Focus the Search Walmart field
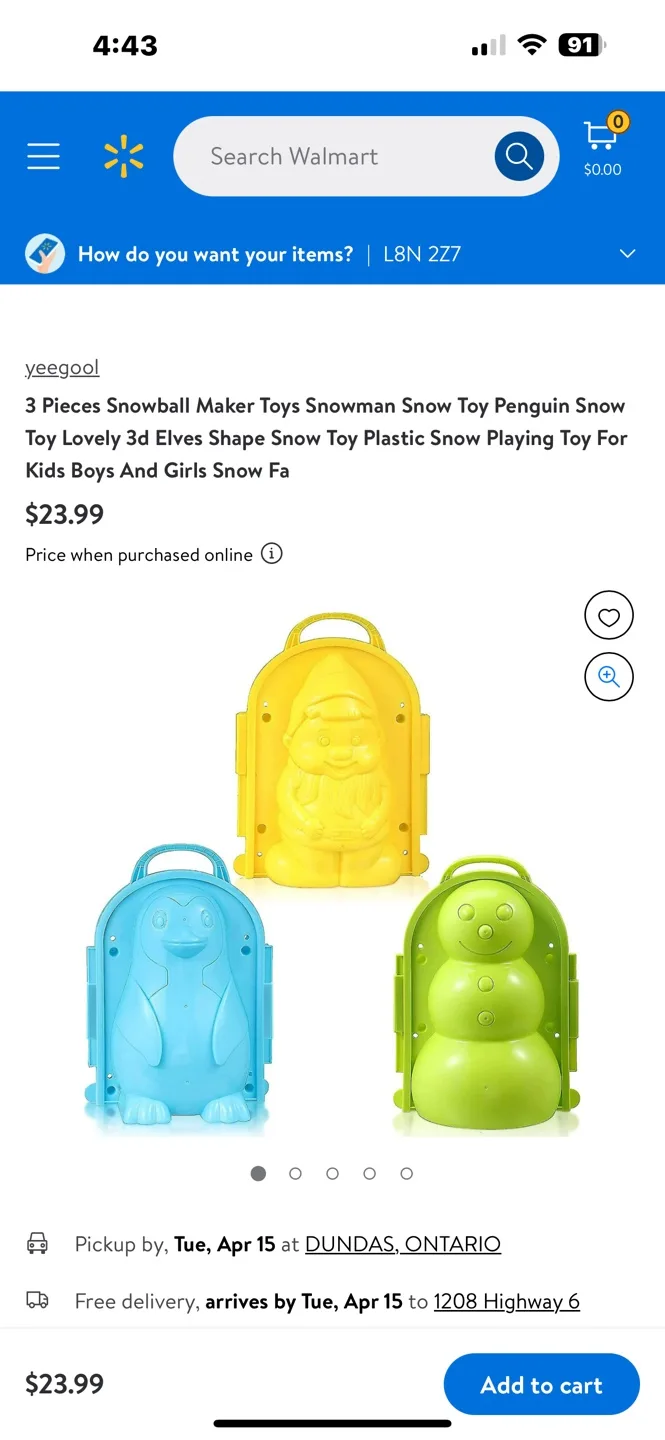 335,156
